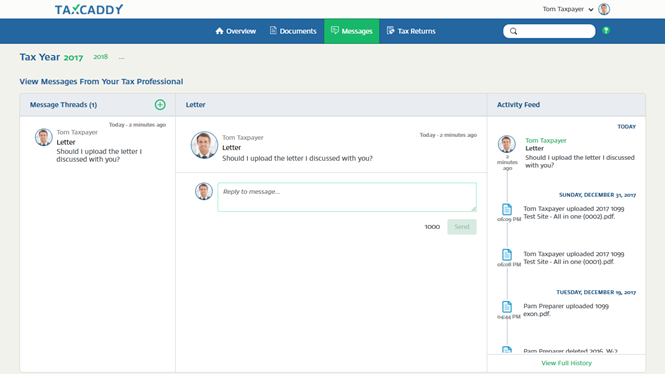Screen dimensions: 665x374
Task: Click the Send button
Action: [462, 227]
